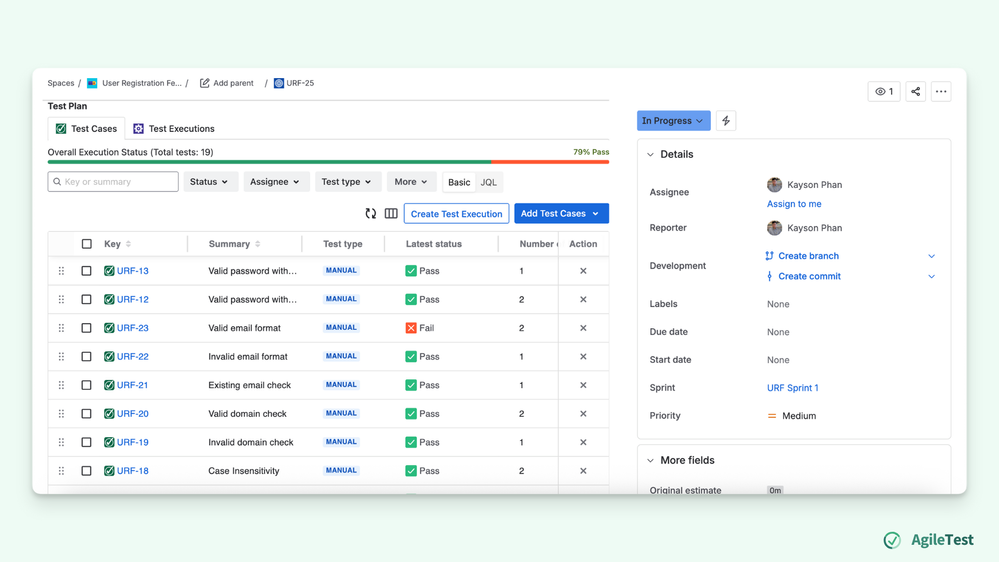Open test case URF-23 link
Image resolution: width=999 pixels, height=562 pixels.
[x=133, y=328]
